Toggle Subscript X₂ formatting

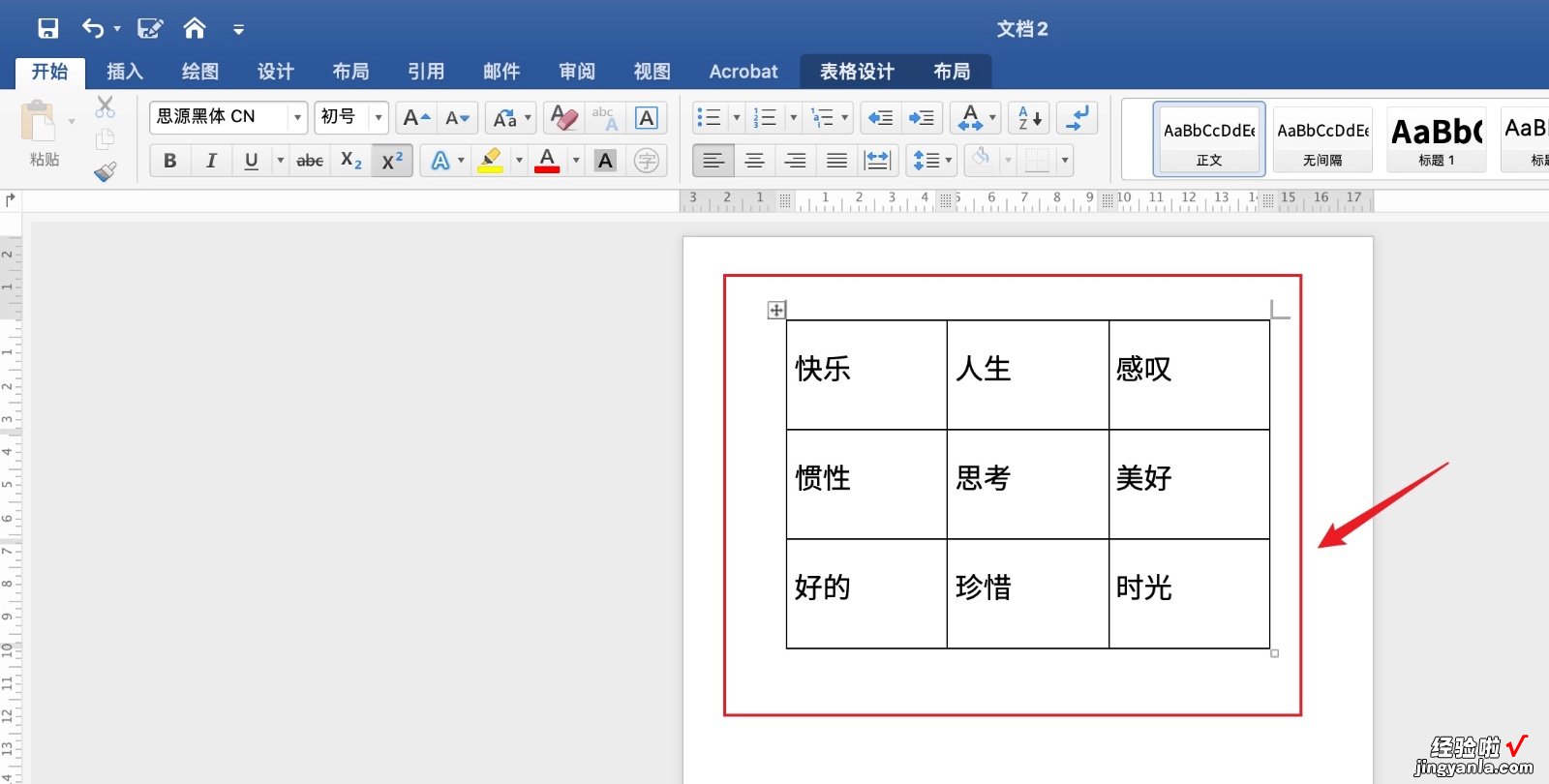coord(351,161)
